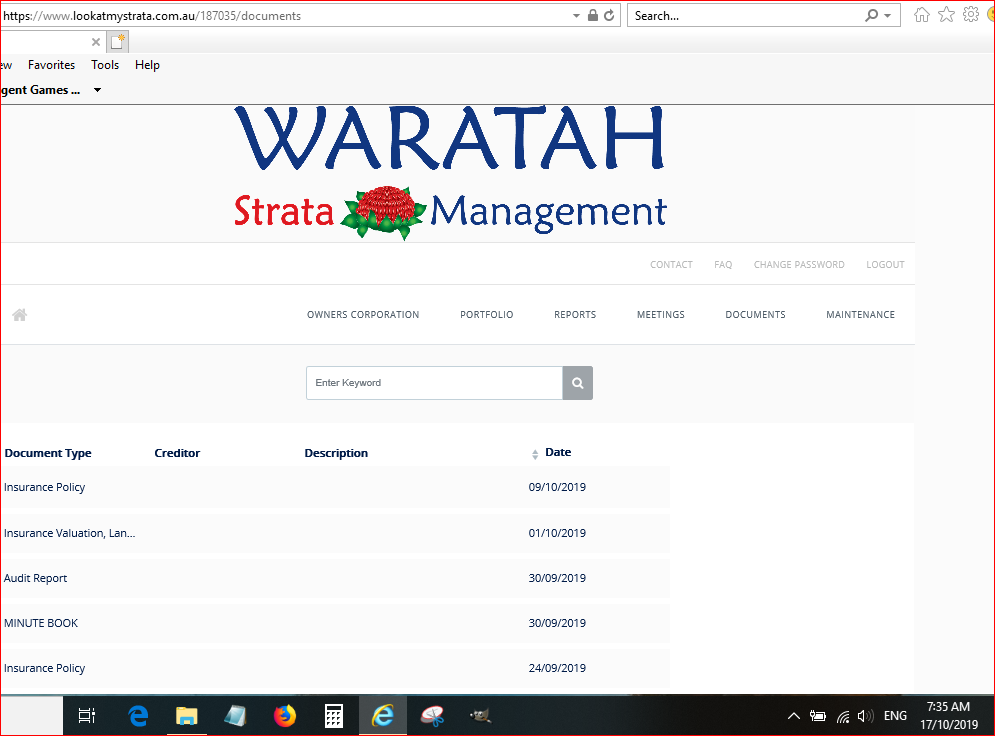Open Meetings nav item
Viewport: 995px width, 736px height.
click(661, 315)
